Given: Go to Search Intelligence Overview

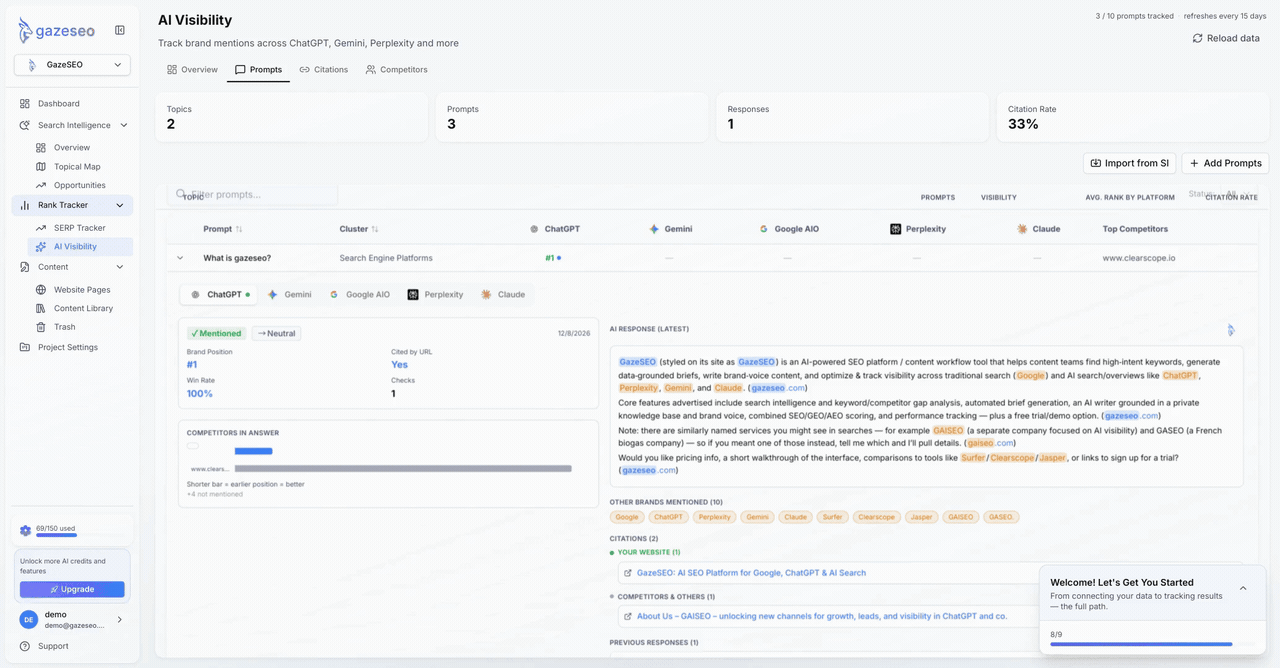Looking at the screenshot, I should [x=72, y=148].
